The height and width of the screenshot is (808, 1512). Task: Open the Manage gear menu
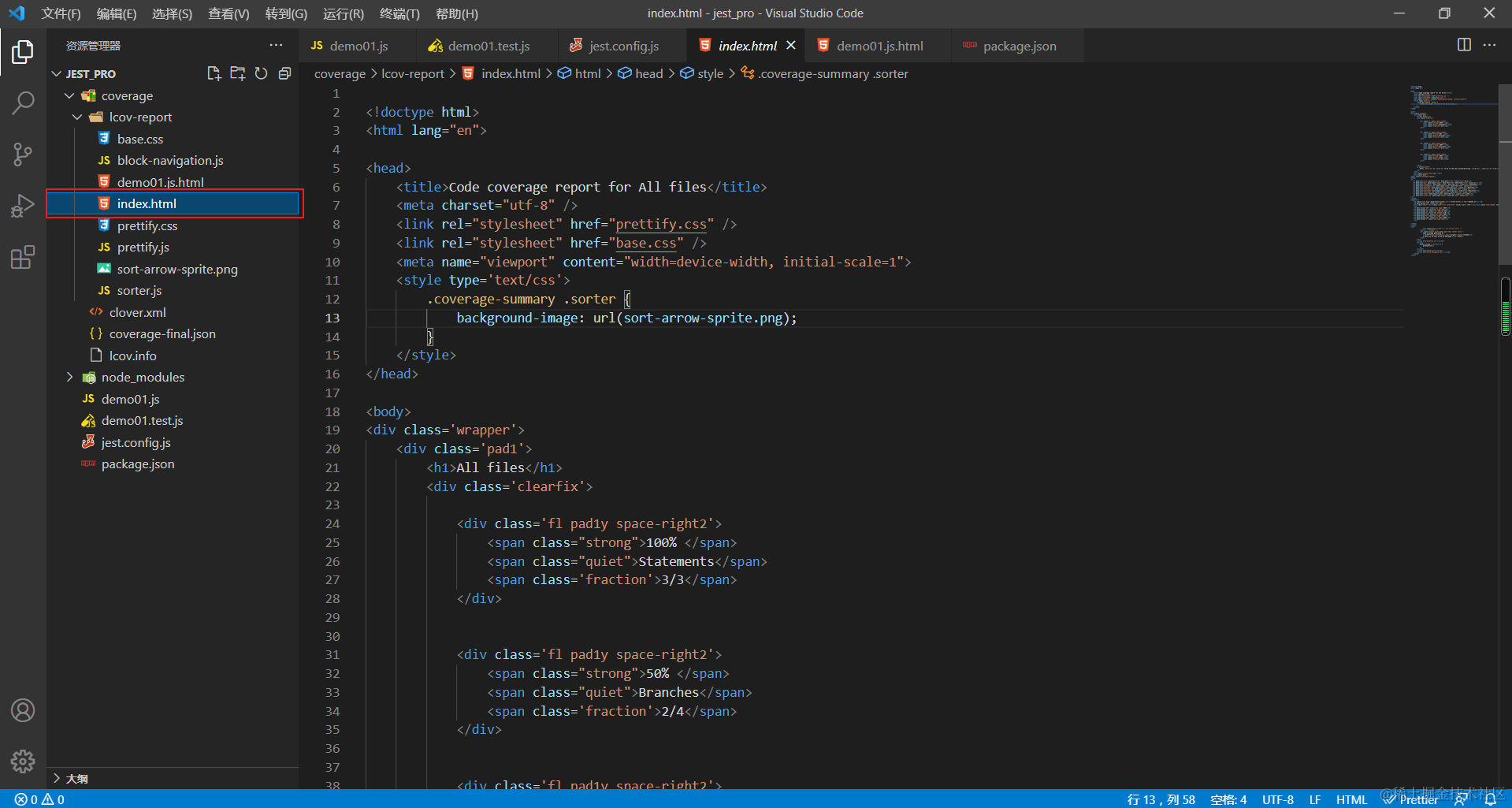click(x=23, y=761)
